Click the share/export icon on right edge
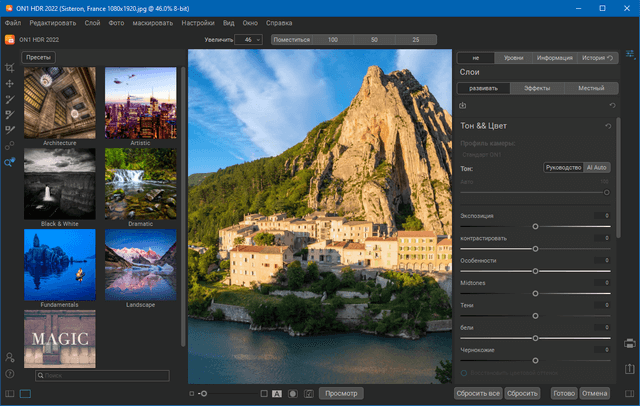The image size is (640, 406). tap(630, 369)
